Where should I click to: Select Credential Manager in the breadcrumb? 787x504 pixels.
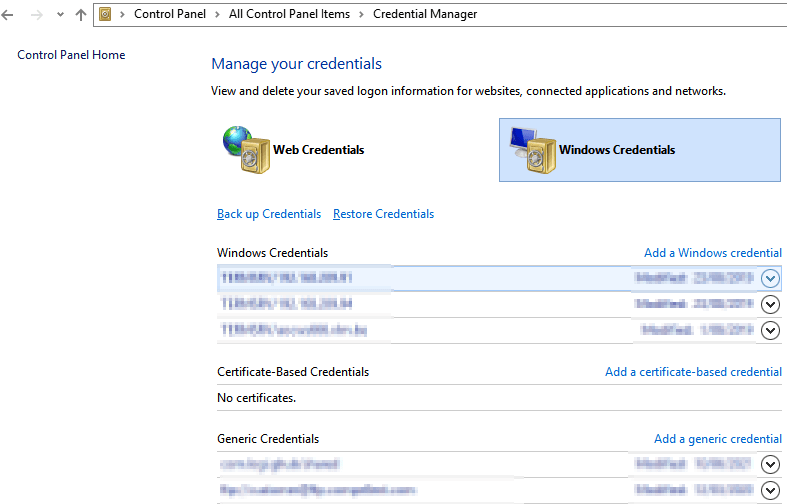425,14
